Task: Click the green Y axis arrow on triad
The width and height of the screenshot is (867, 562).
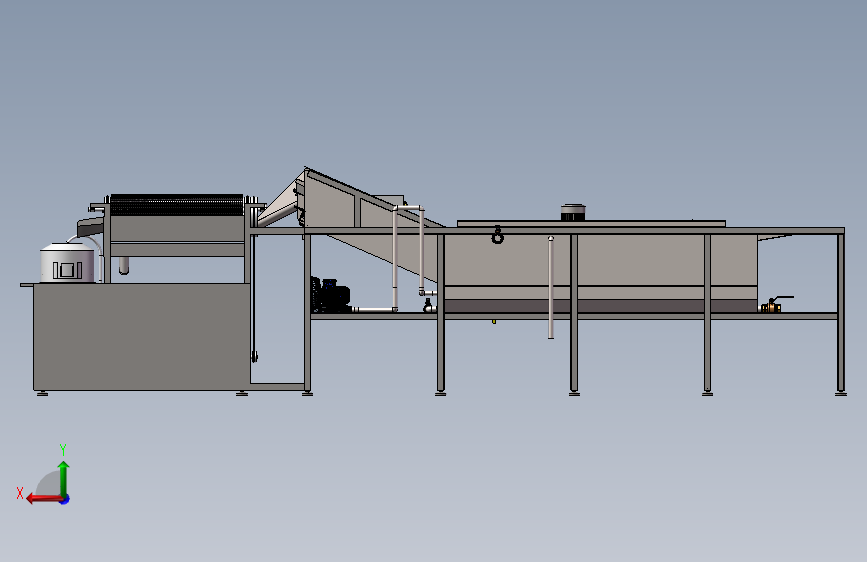Action: tap(64, 478)
